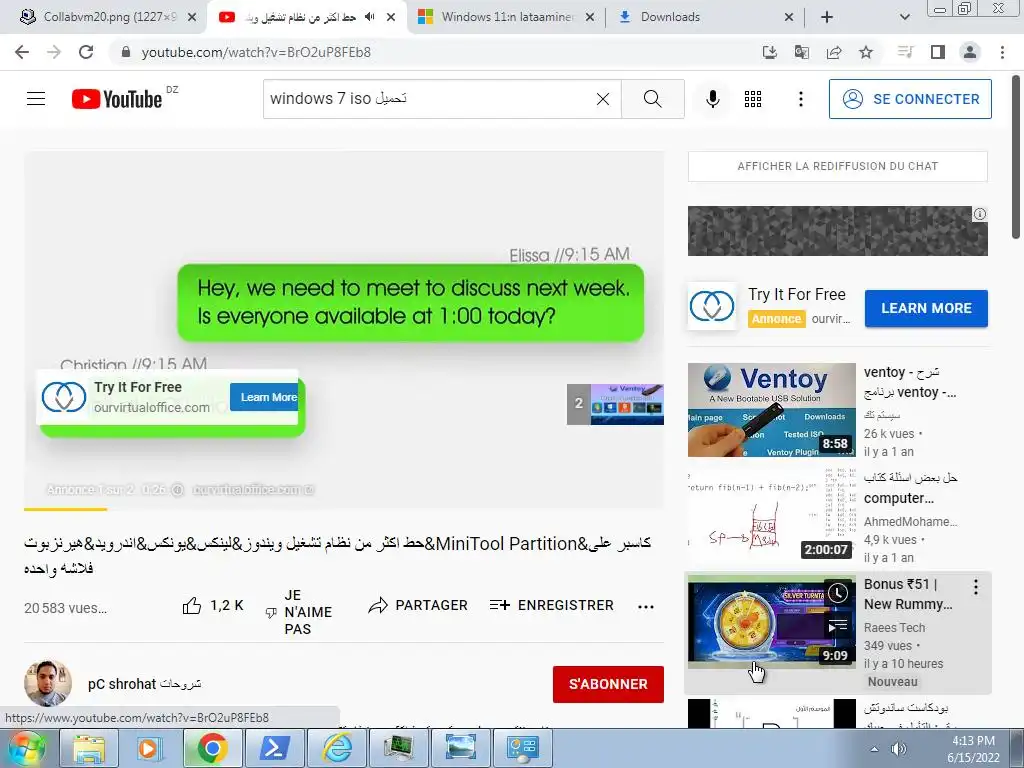Bookmark this page with the star icon

tap(866, 52)
